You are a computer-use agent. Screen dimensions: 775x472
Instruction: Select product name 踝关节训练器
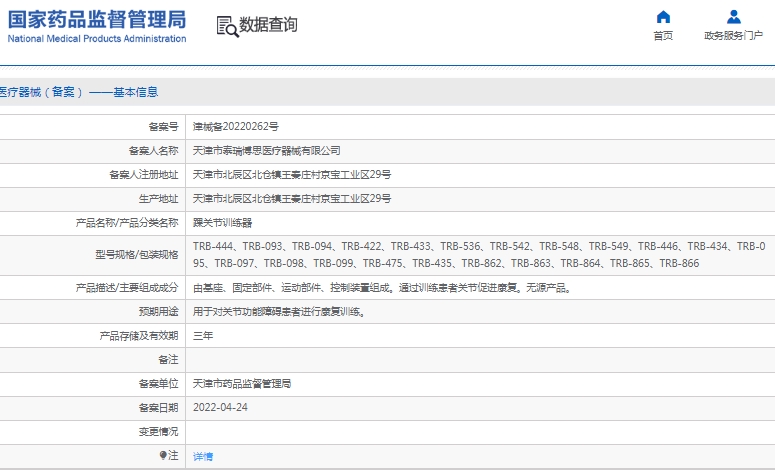[x=222, y=223]
